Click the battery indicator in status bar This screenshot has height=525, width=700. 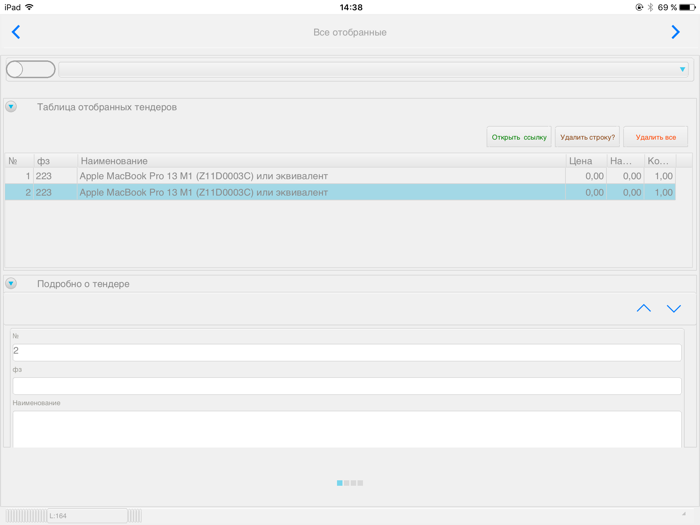(x=688, y=7)
